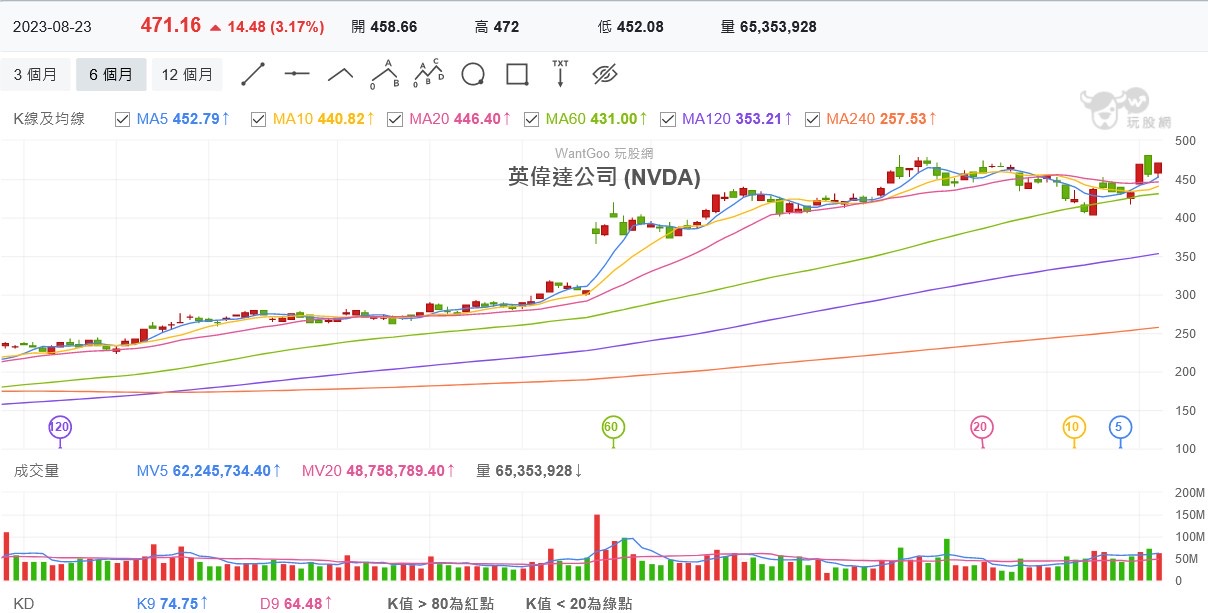Click the high price 高 472
The image size is (1208, 613).
[497, 27]
